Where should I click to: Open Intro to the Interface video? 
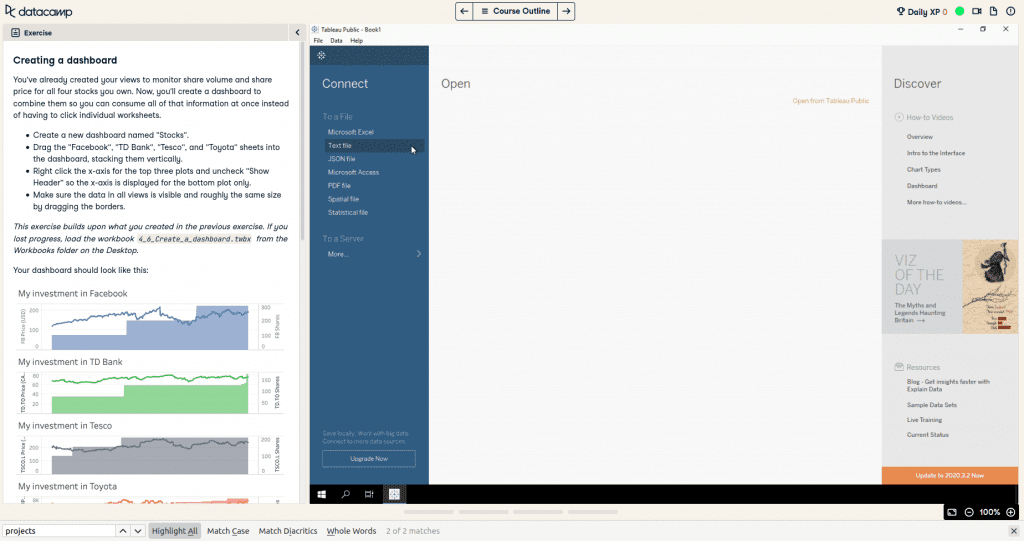pyautogui.click(x=936, y=153)
